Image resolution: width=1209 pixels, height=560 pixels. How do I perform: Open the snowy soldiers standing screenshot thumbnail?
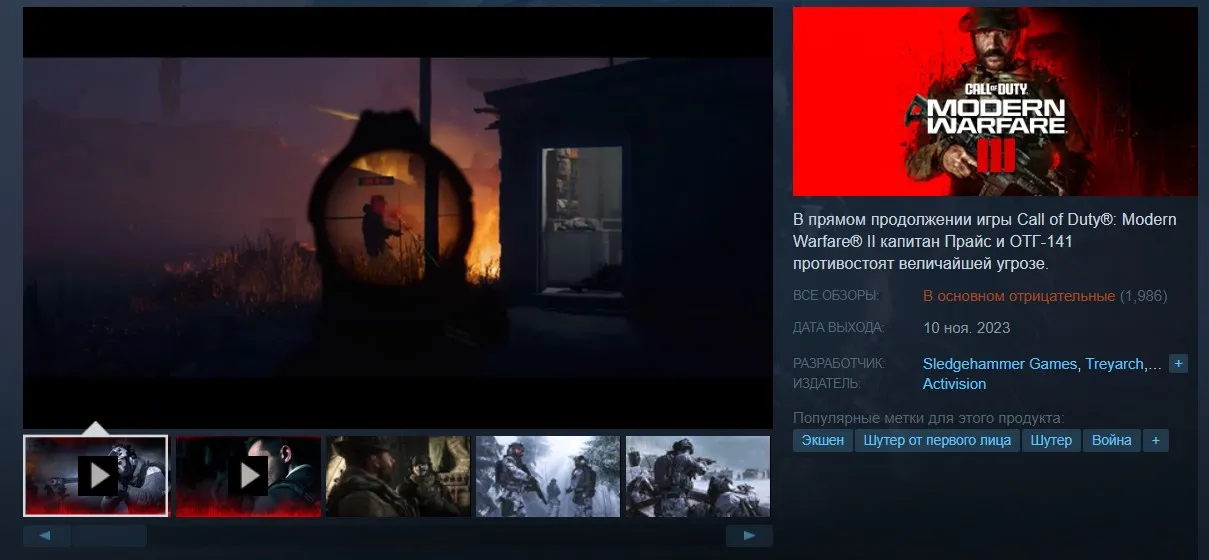pos(548,476)
